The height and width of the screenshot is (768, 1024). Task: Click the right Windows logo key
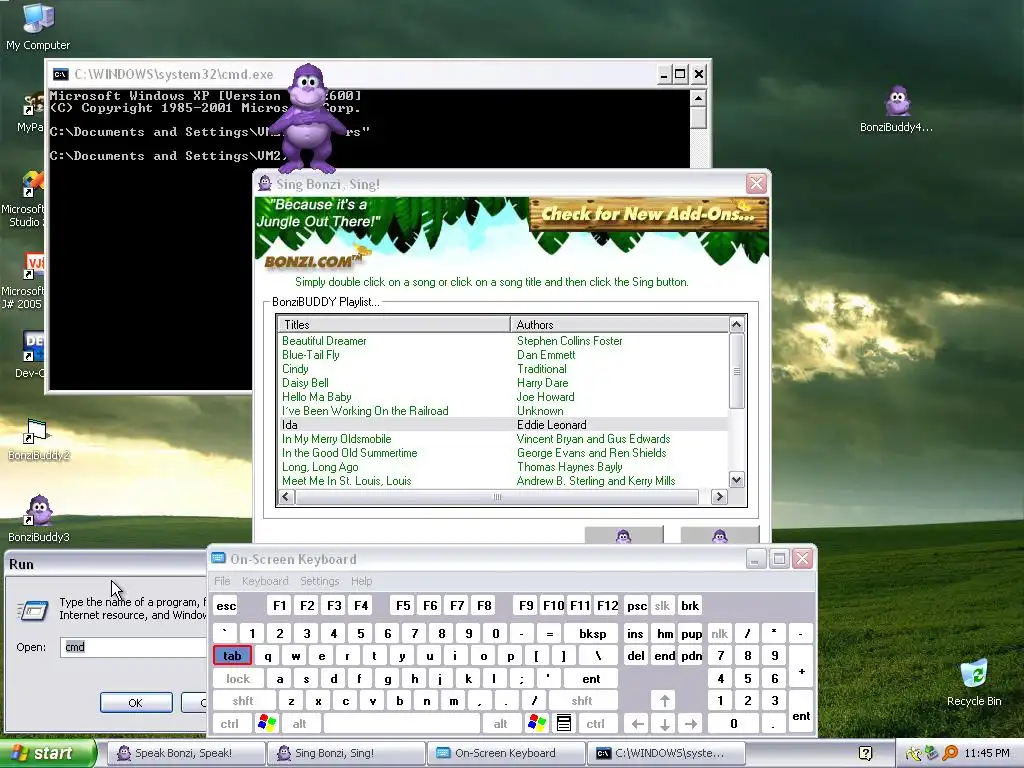pyautogui.click(x=537, y=723)
